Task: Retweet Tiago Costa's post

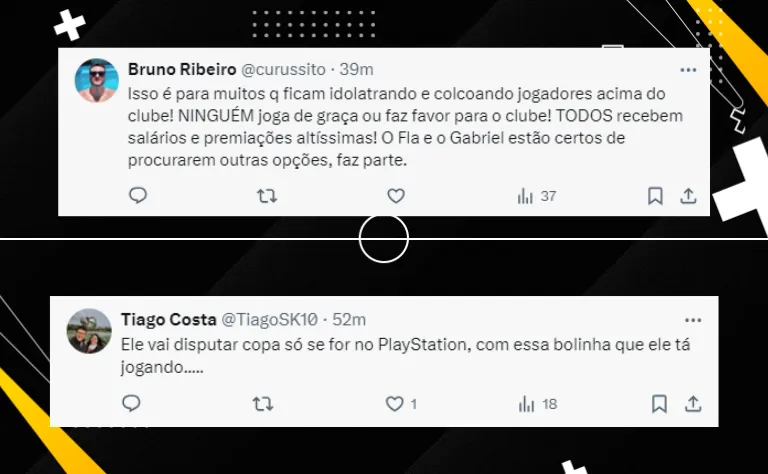Action: [x=263, y=404]
